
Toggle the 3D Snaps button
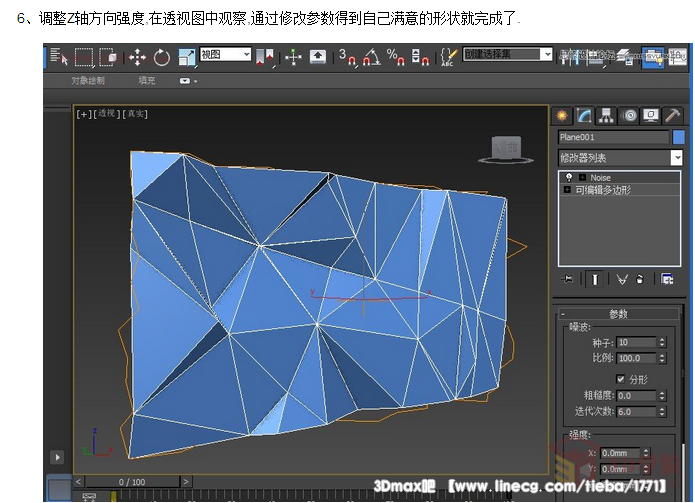tap(346, 57)
